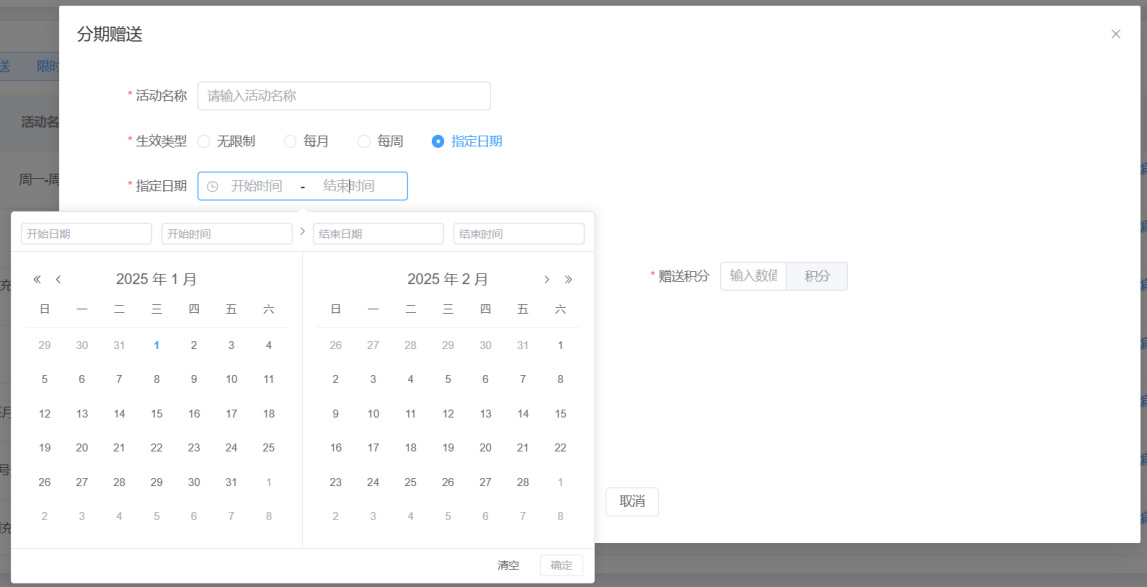
Task: Click the 开始日期 field in picker
Action: (x=86, y=234)
